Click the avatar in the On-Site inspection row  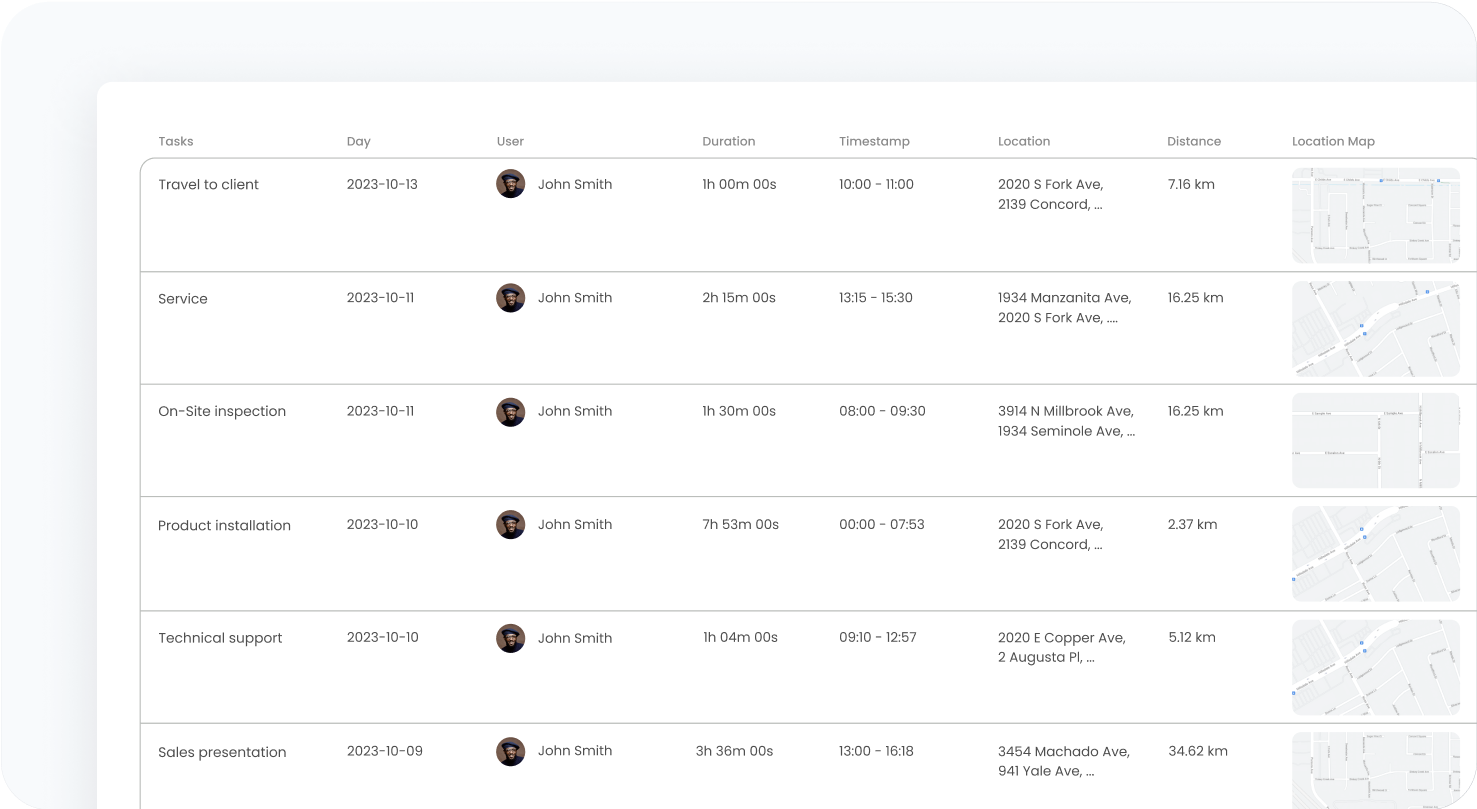click(510, 411)
